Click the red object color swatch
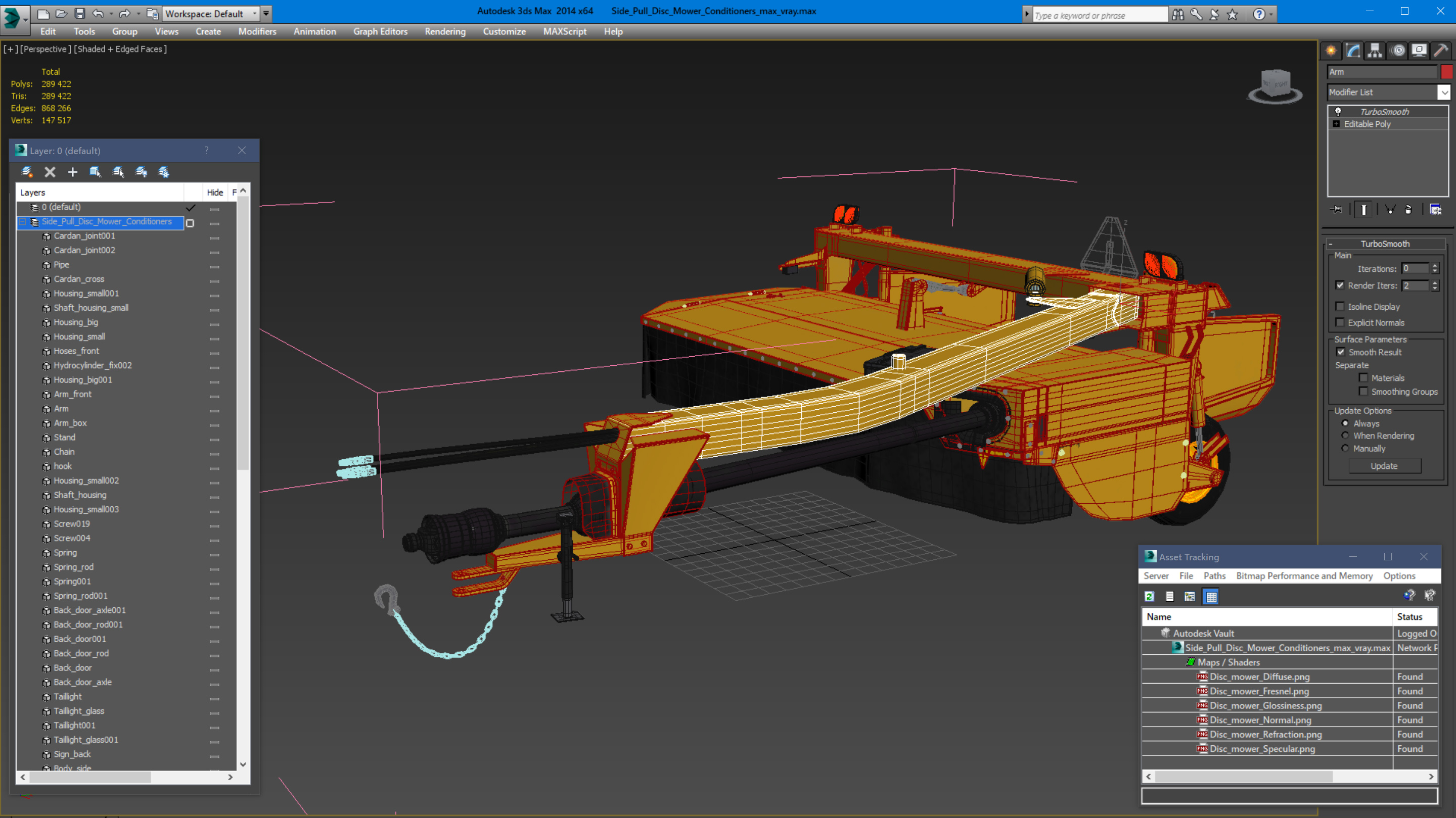The height and width of the screenshot is (818, 1456). pyautogui.click(x=1447, y=72)
